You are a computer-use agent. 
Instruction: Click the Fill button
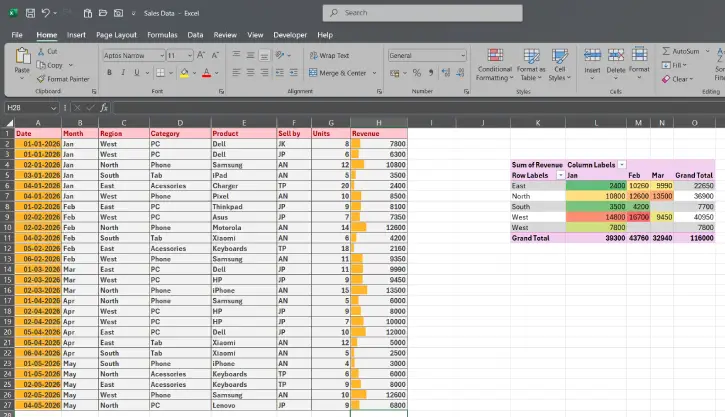coord(674,65)
